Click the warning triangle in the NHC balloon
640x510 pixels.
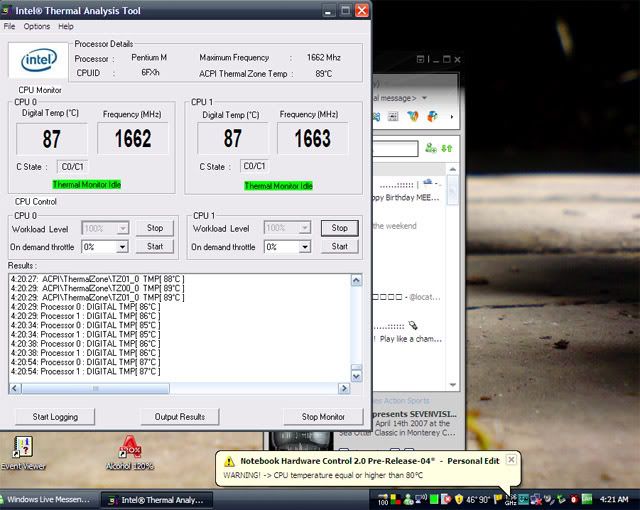(x=229, y=461)
